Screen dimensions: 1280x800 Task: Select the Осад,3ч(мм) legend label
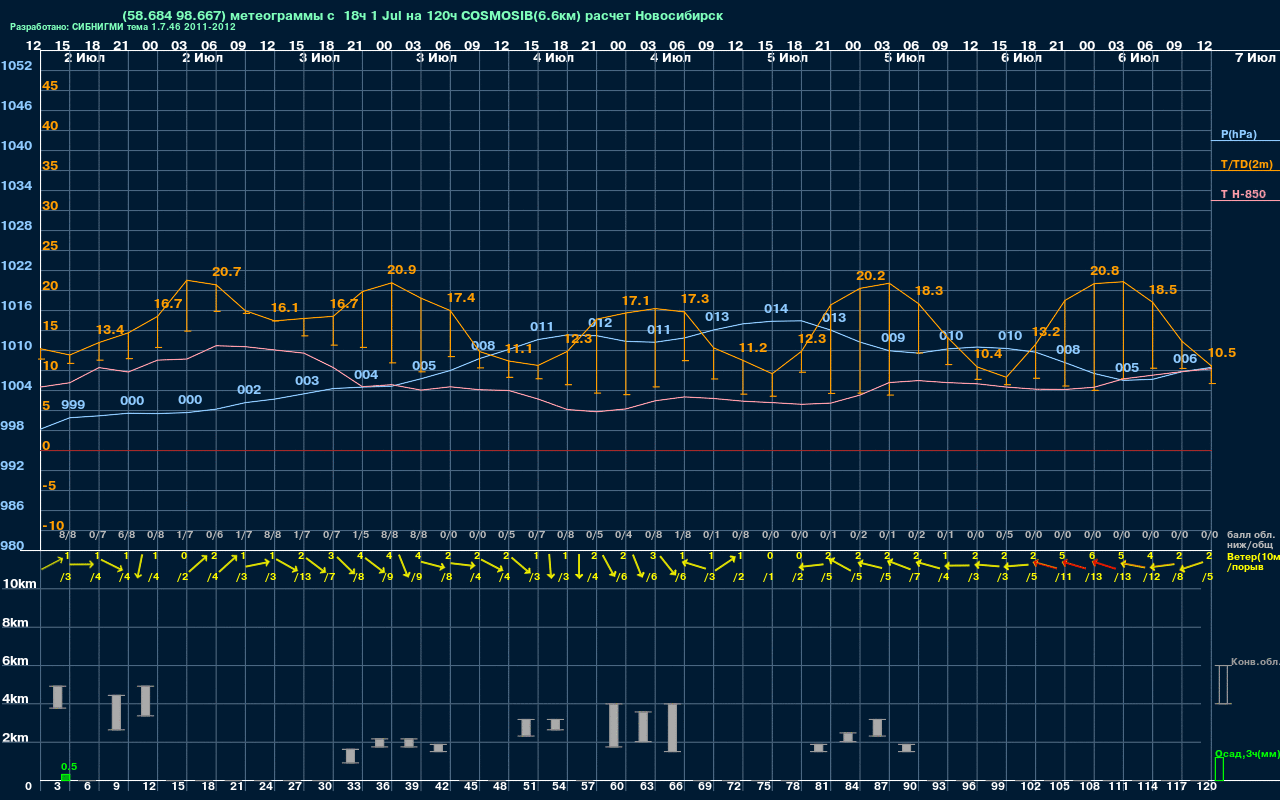[1246, 753]
